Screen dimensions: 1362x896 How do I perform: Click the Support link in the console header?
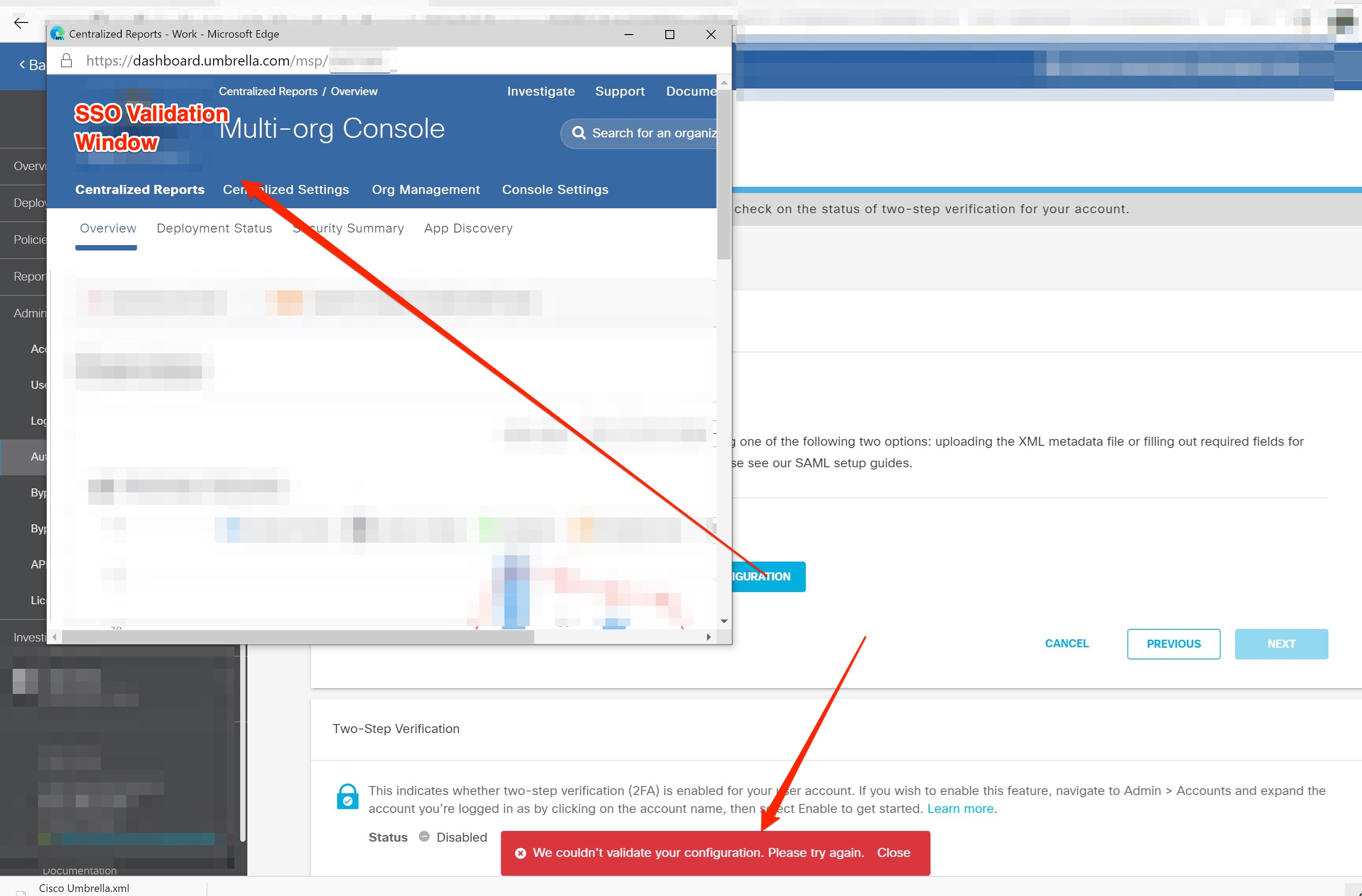pos(620,92)
